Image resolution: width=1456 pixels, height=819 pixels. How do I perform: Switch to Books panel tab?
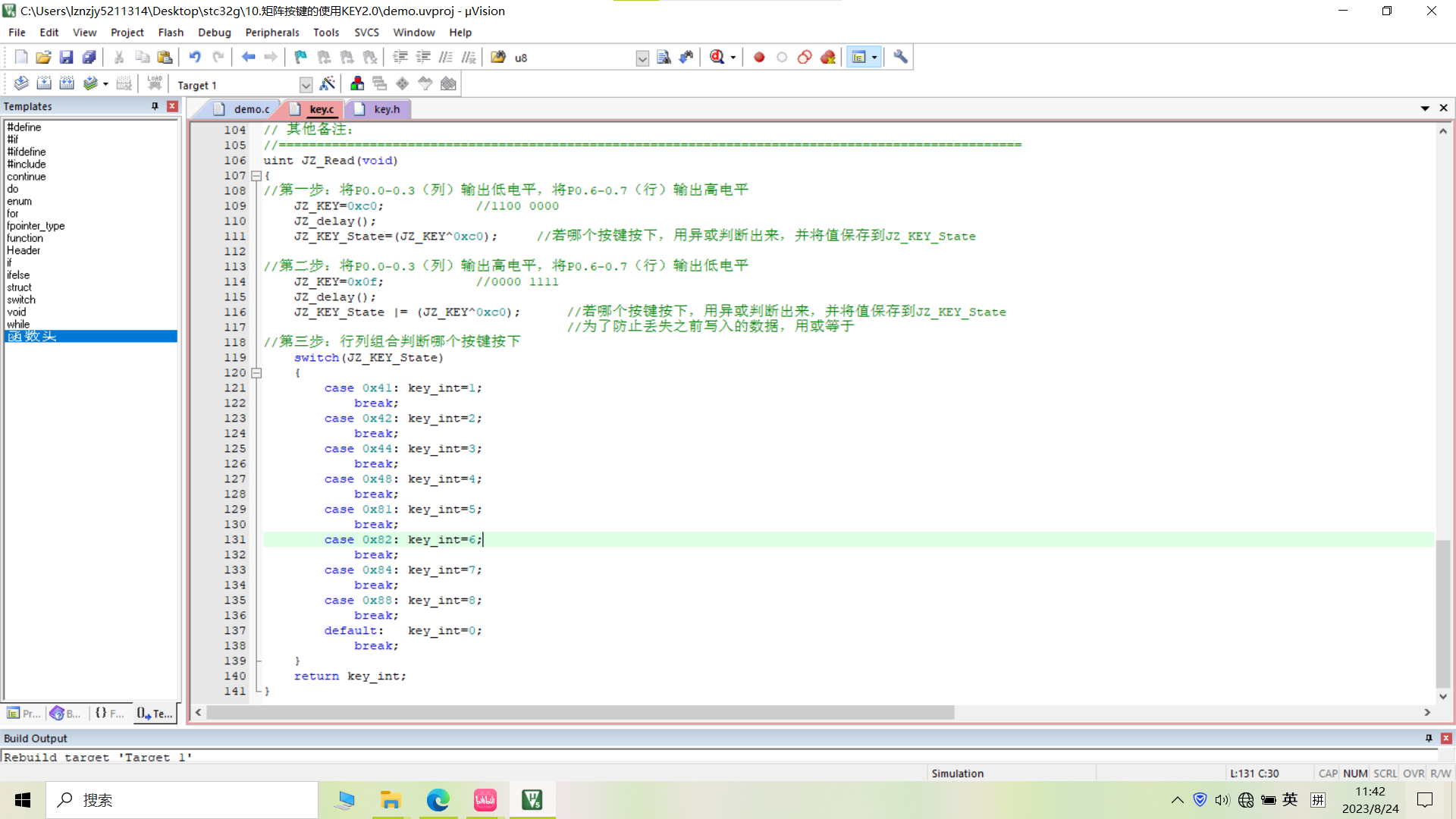point(65,714)
